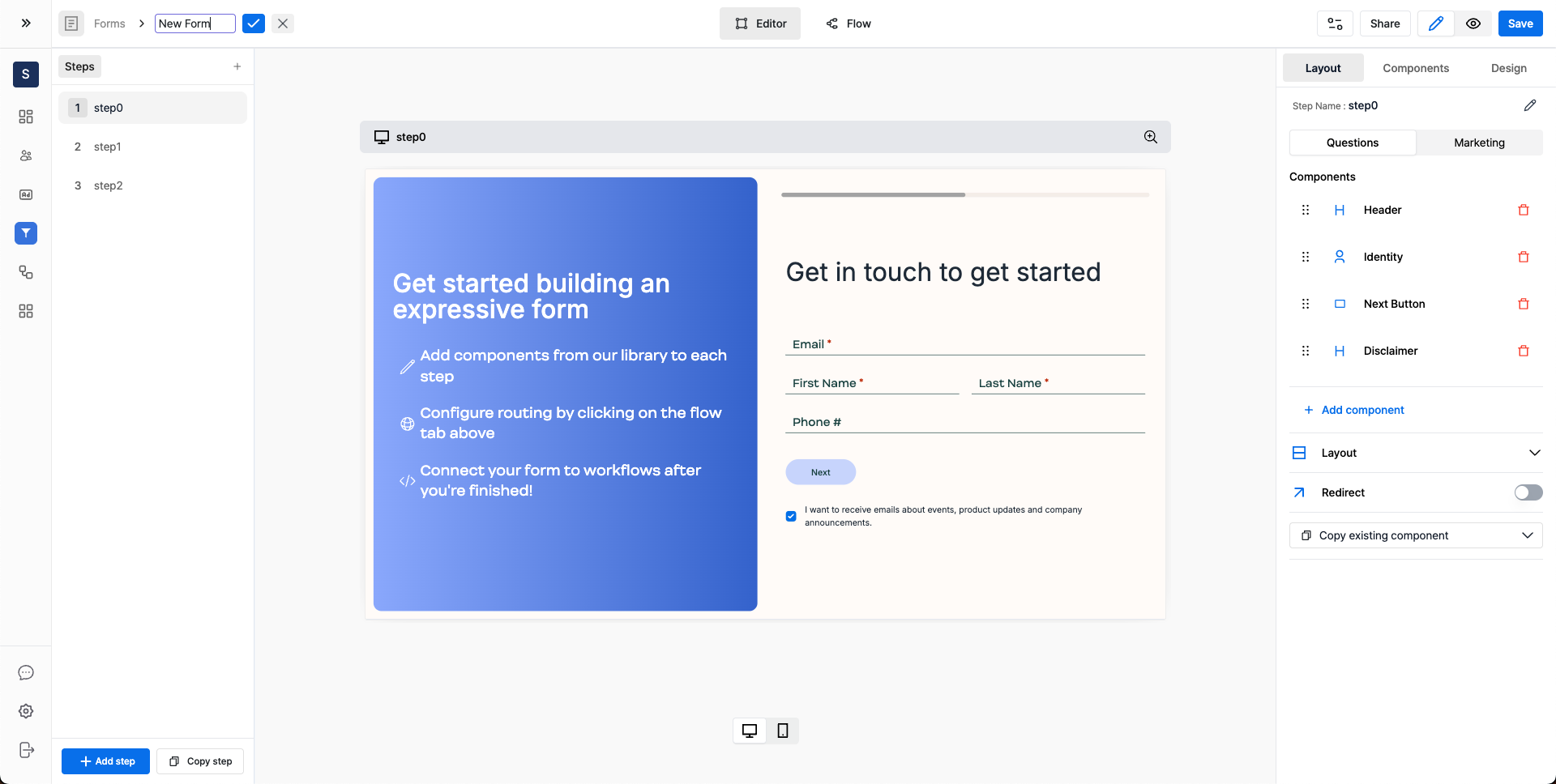This screenshot has width=1556, height=784.
Task: Open the Flow view
Action: click(x=849, y=23)
